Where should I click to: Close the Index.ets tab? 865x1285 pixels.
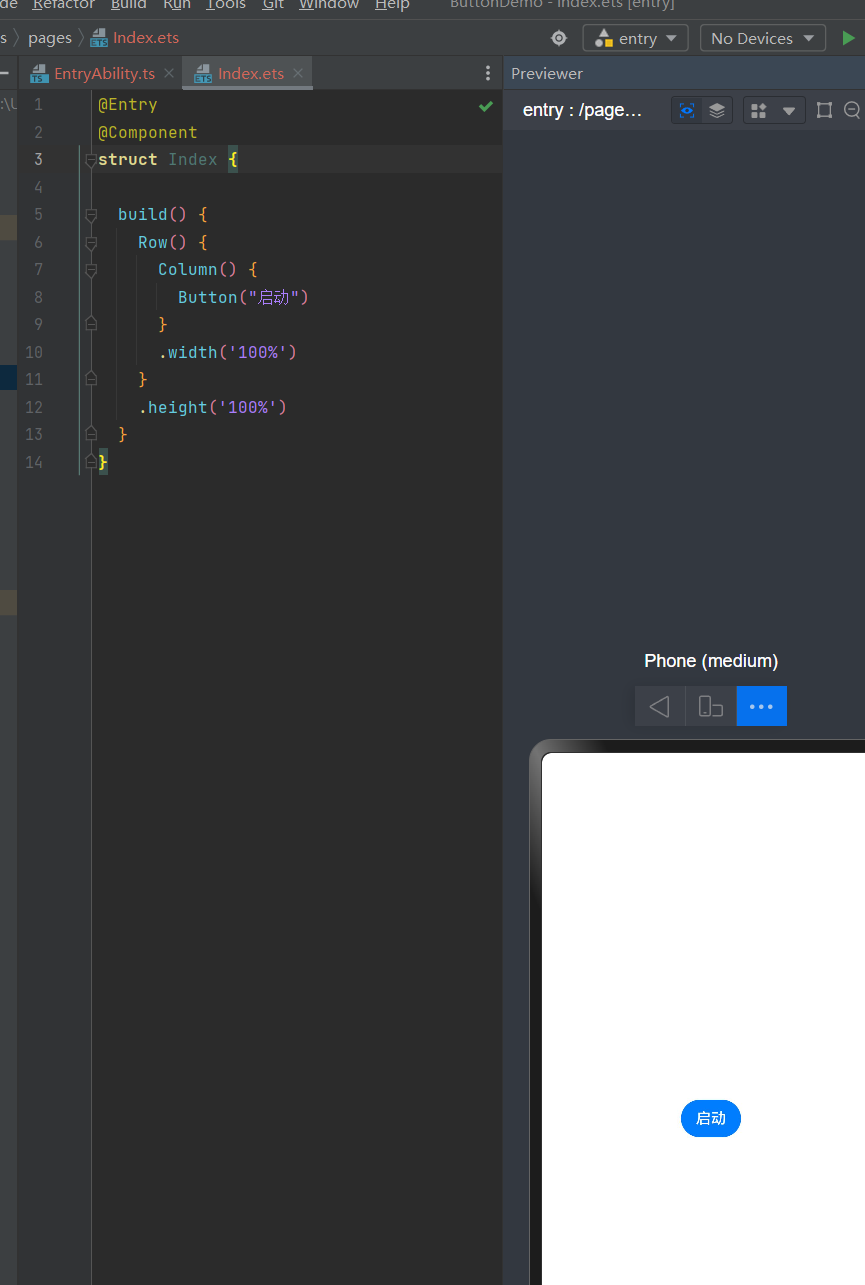(298, 73)
